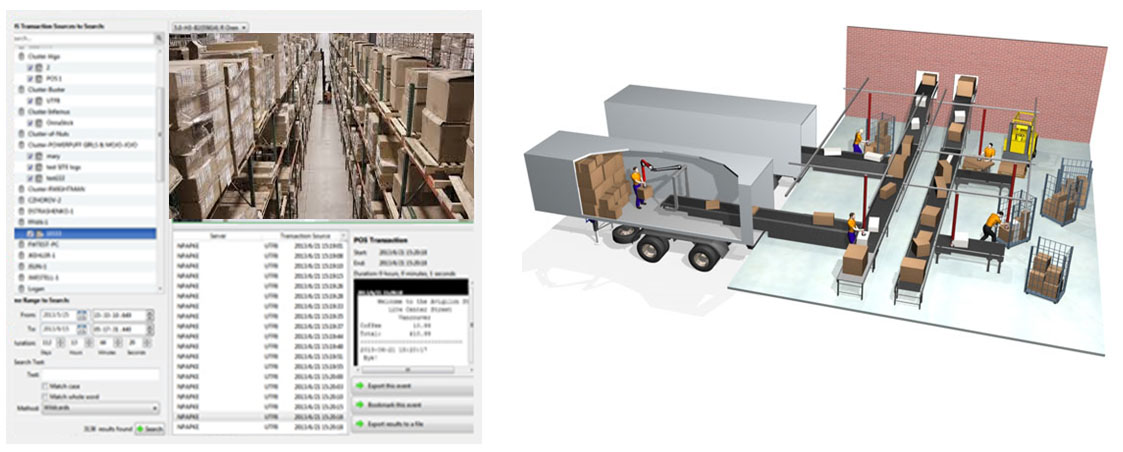Click the green arrow on Export results to a file

click(361, 425)
